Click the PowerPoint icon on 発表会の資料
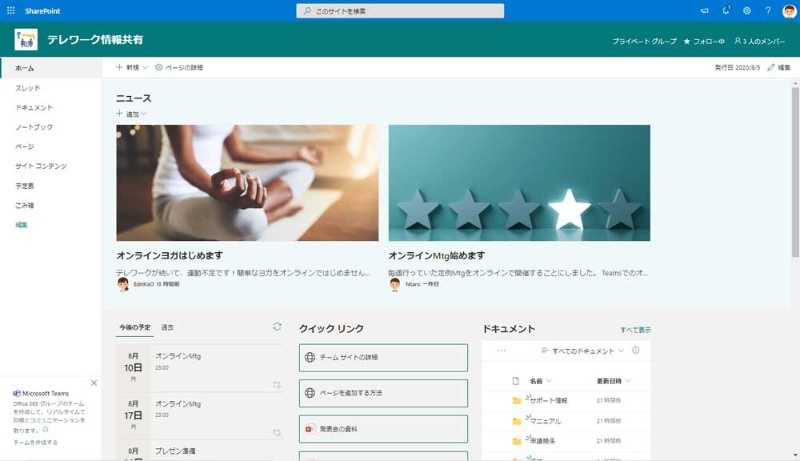Screen dimensions: 800x461 (x=310, y=429)
